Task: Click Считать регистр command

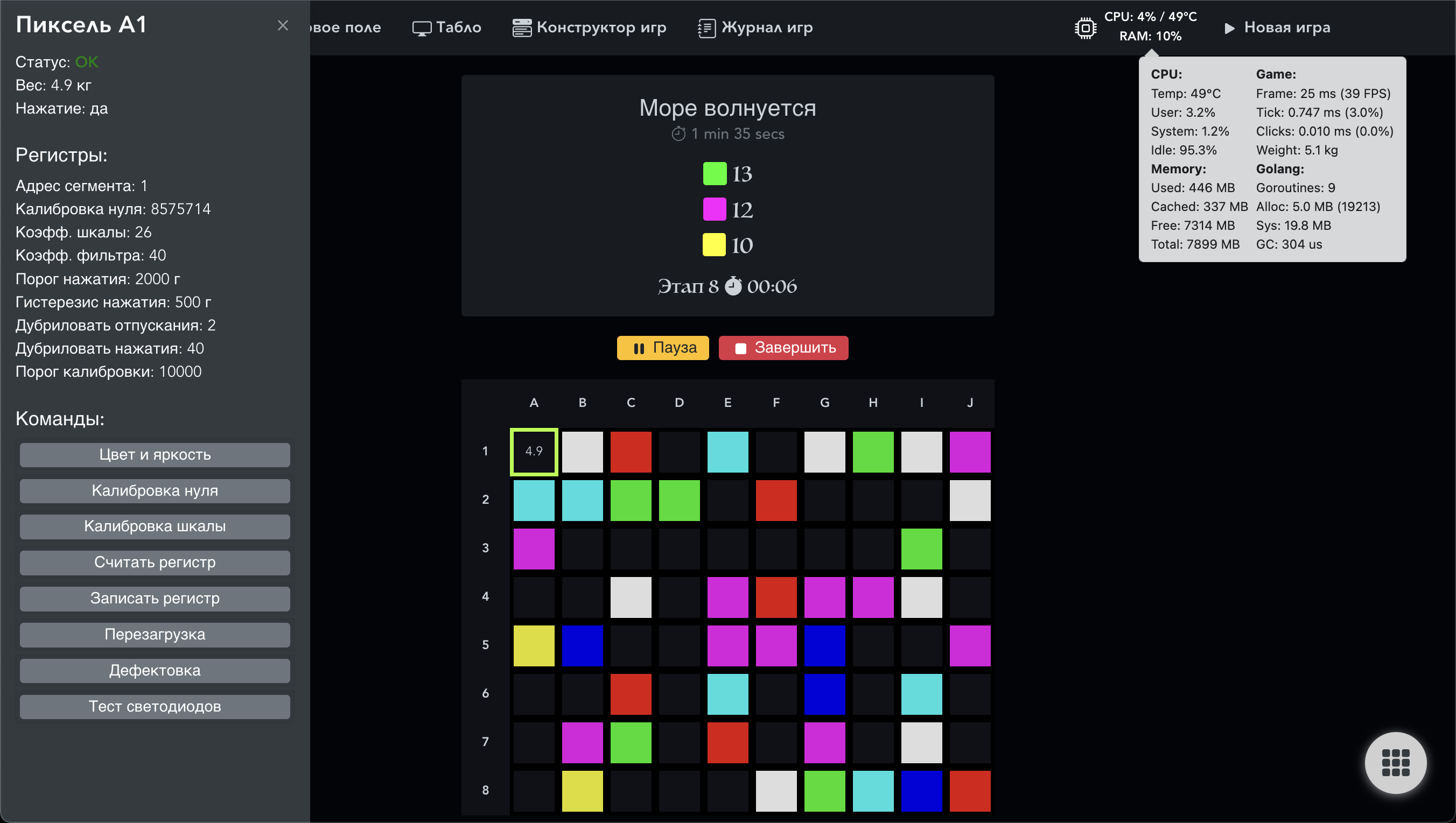Action: pos(155,562)
